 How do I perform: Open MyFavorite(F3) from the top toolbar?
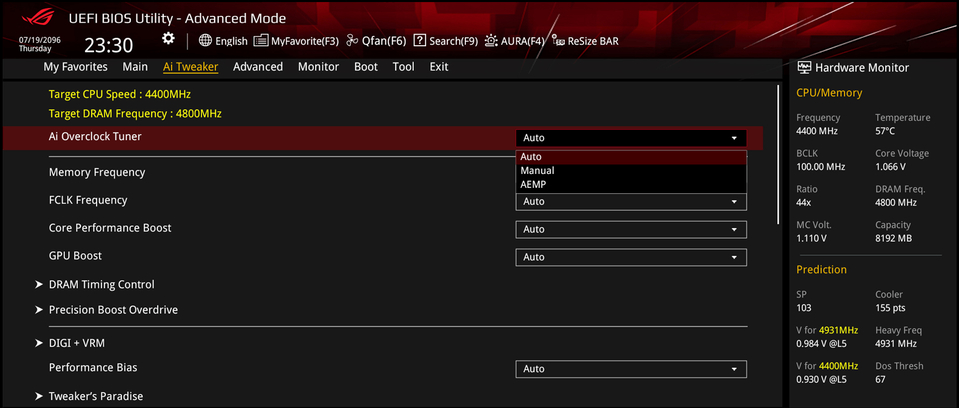[296, 41]
